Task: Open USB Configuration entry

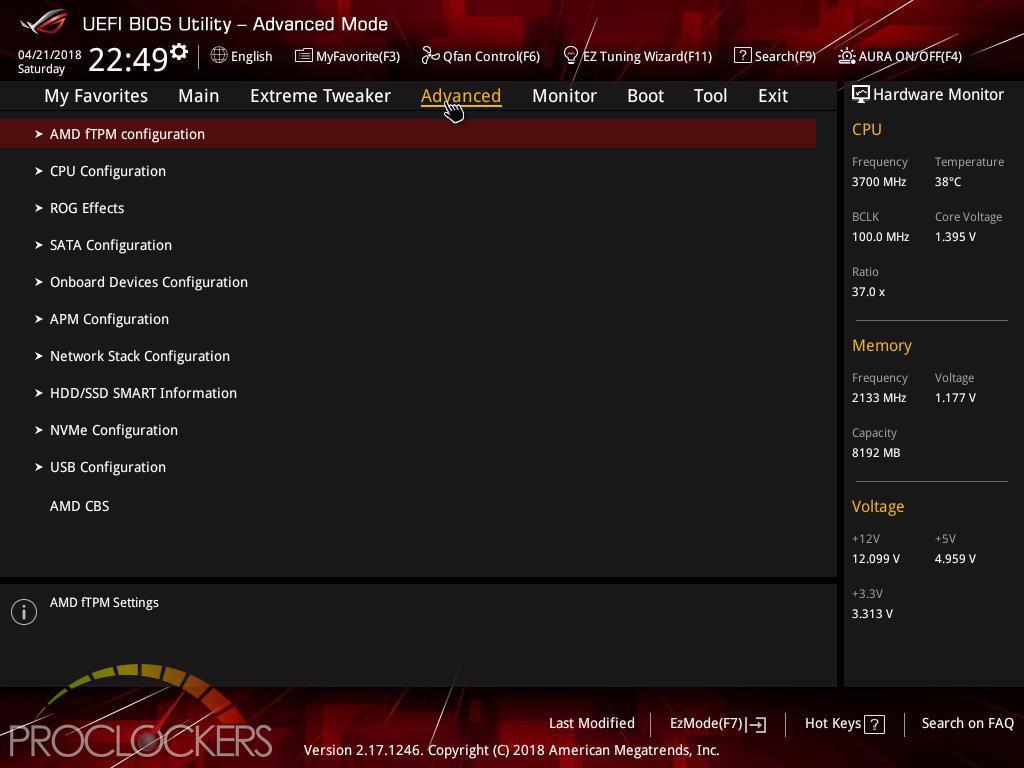Action: [108, 467]
